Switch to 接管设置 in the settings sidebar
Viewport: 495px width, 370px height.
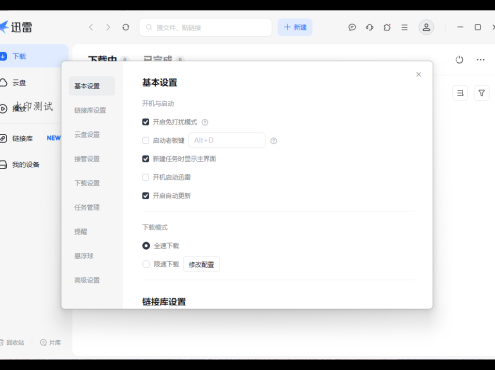87,159
